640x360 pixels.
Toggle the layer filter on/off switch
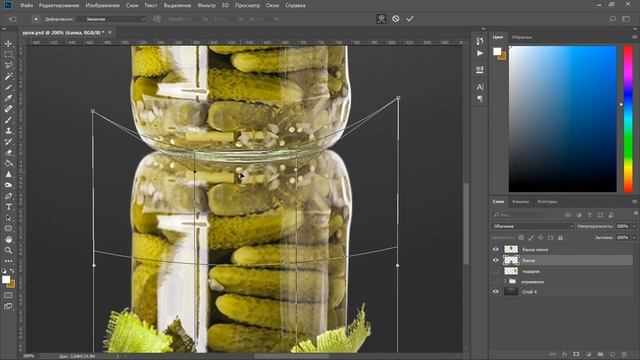(x=636, y=214)
